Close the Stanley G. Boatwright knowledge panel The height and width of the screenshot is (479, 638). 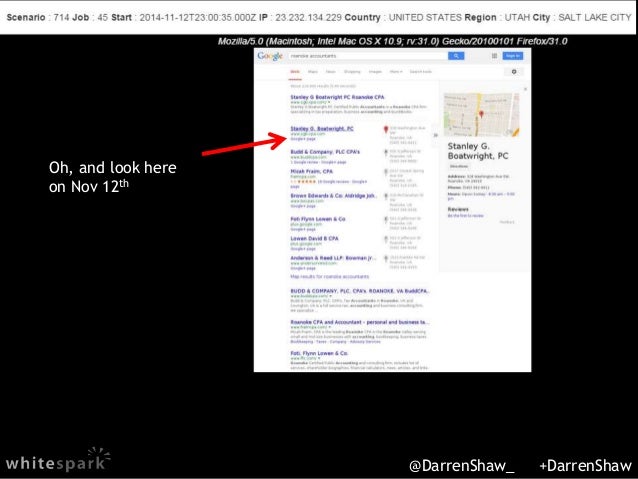525,89
